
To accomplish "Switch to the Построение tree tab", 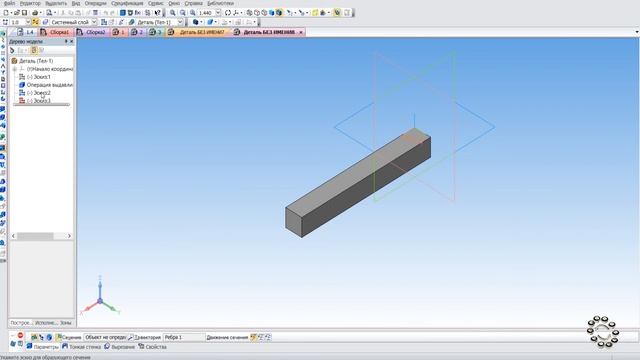I will (20, 323).
